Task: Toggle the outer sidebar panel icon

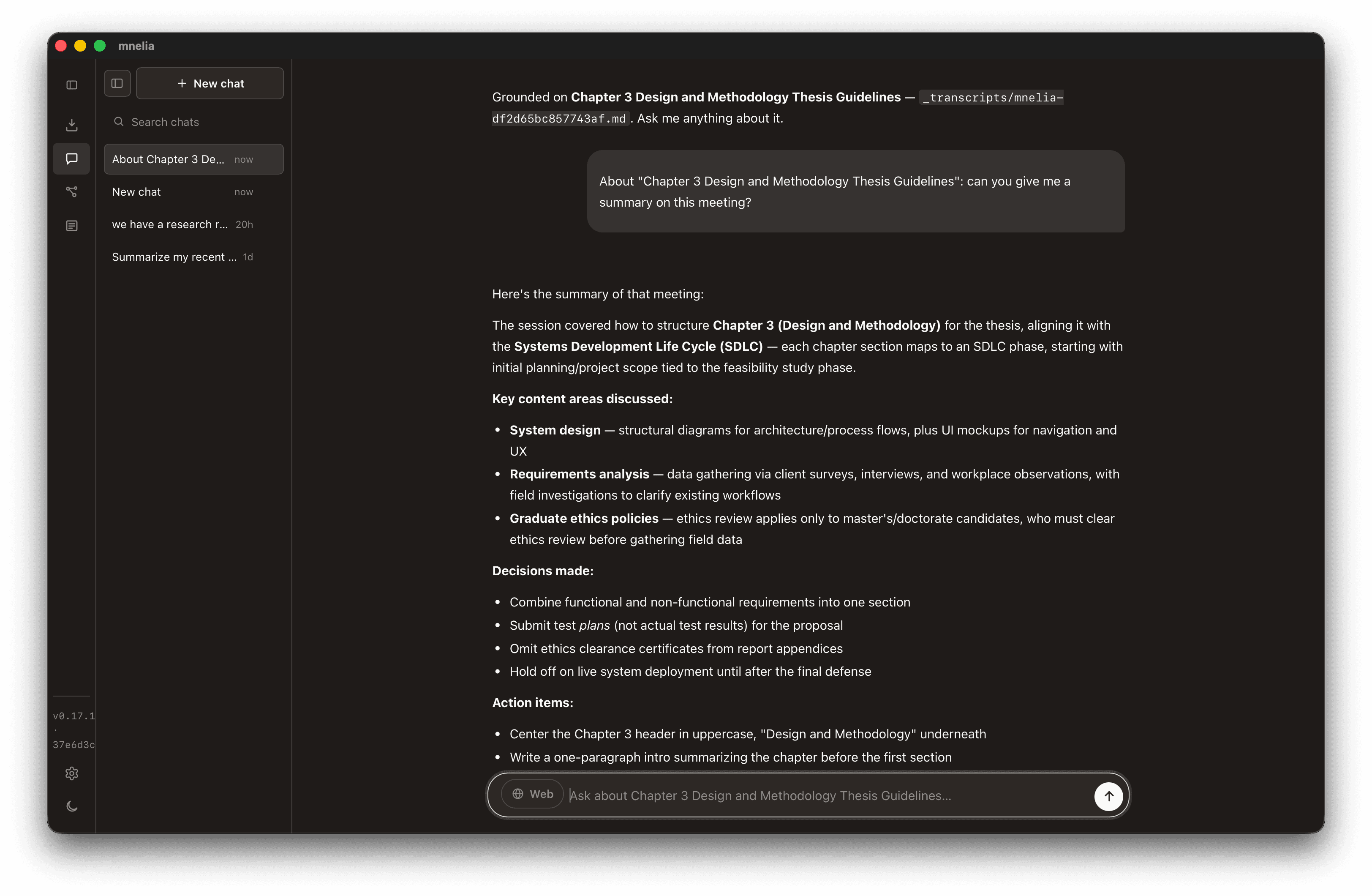Action: click(71, 85)
